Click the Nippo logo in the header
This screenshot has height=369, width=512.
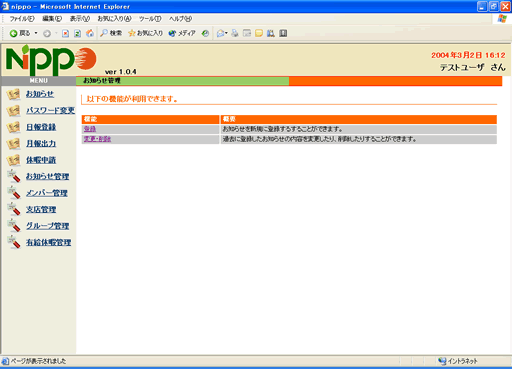[x=51, y=60]
